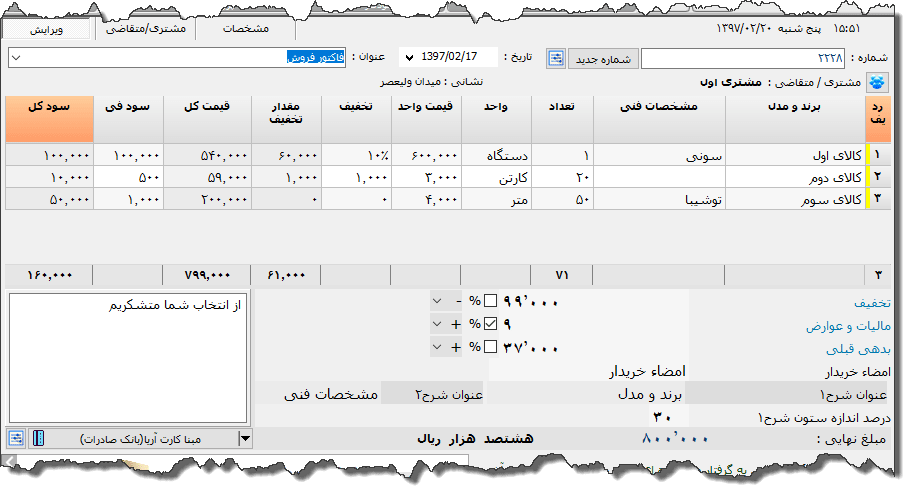Click the orange سود کل column header
Screen dimensions: 903x486
pos(47,119)
